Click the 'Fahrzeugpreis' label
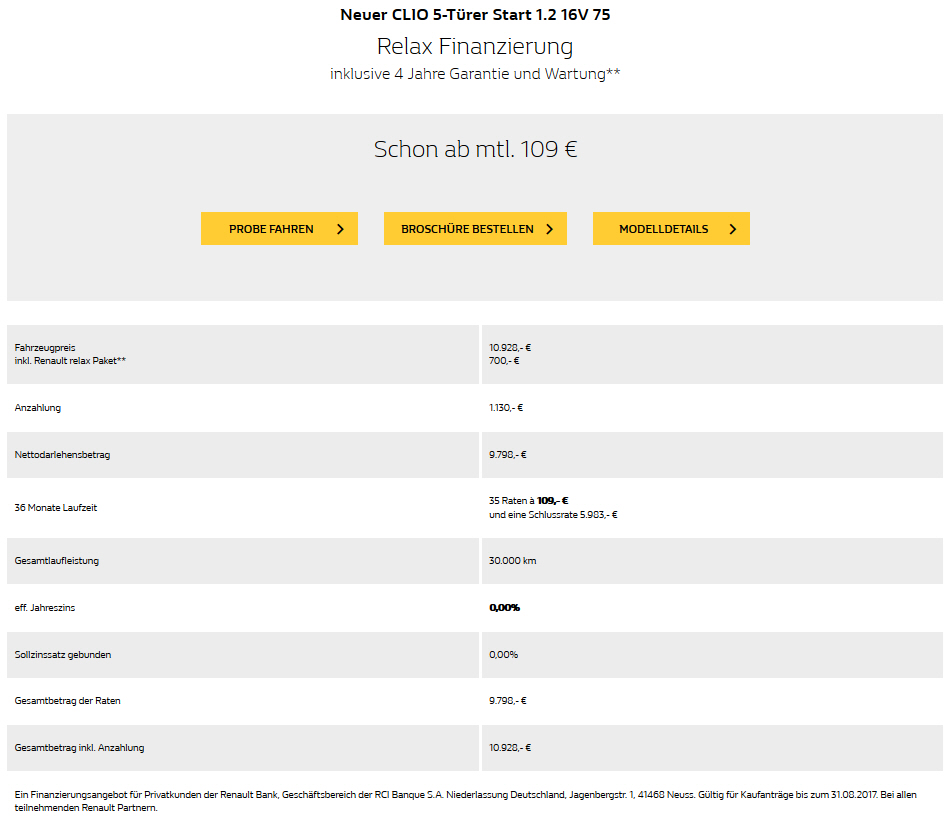The image size is (950, 818). coord(45,348)
